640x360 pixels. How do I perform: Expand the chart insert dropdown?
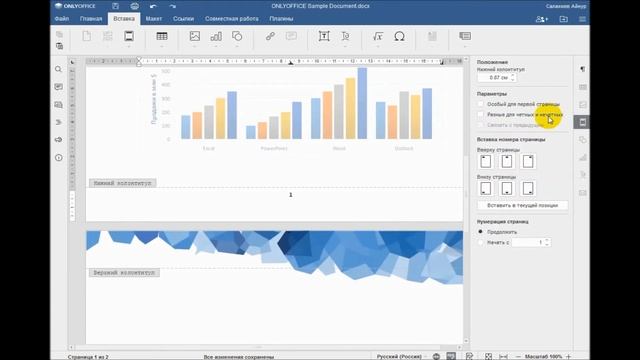(216, 46)
